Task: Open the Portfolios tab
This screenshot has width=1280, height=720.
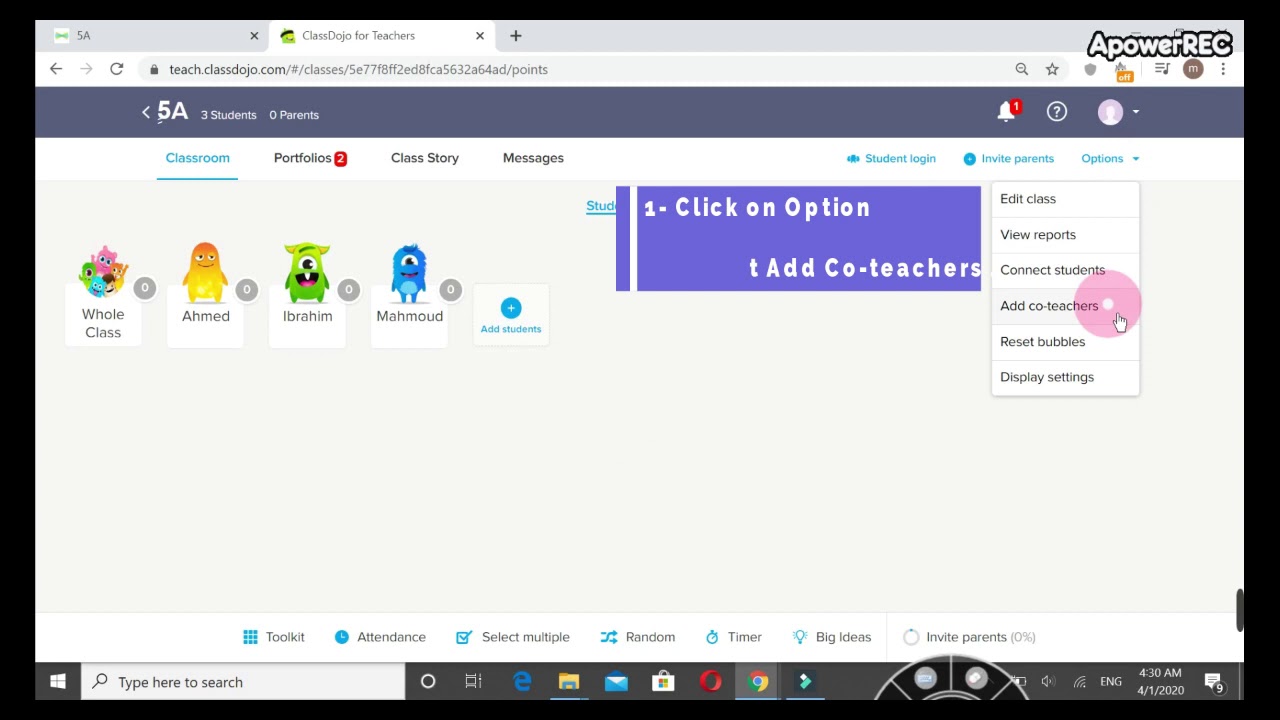Action: 310,158
